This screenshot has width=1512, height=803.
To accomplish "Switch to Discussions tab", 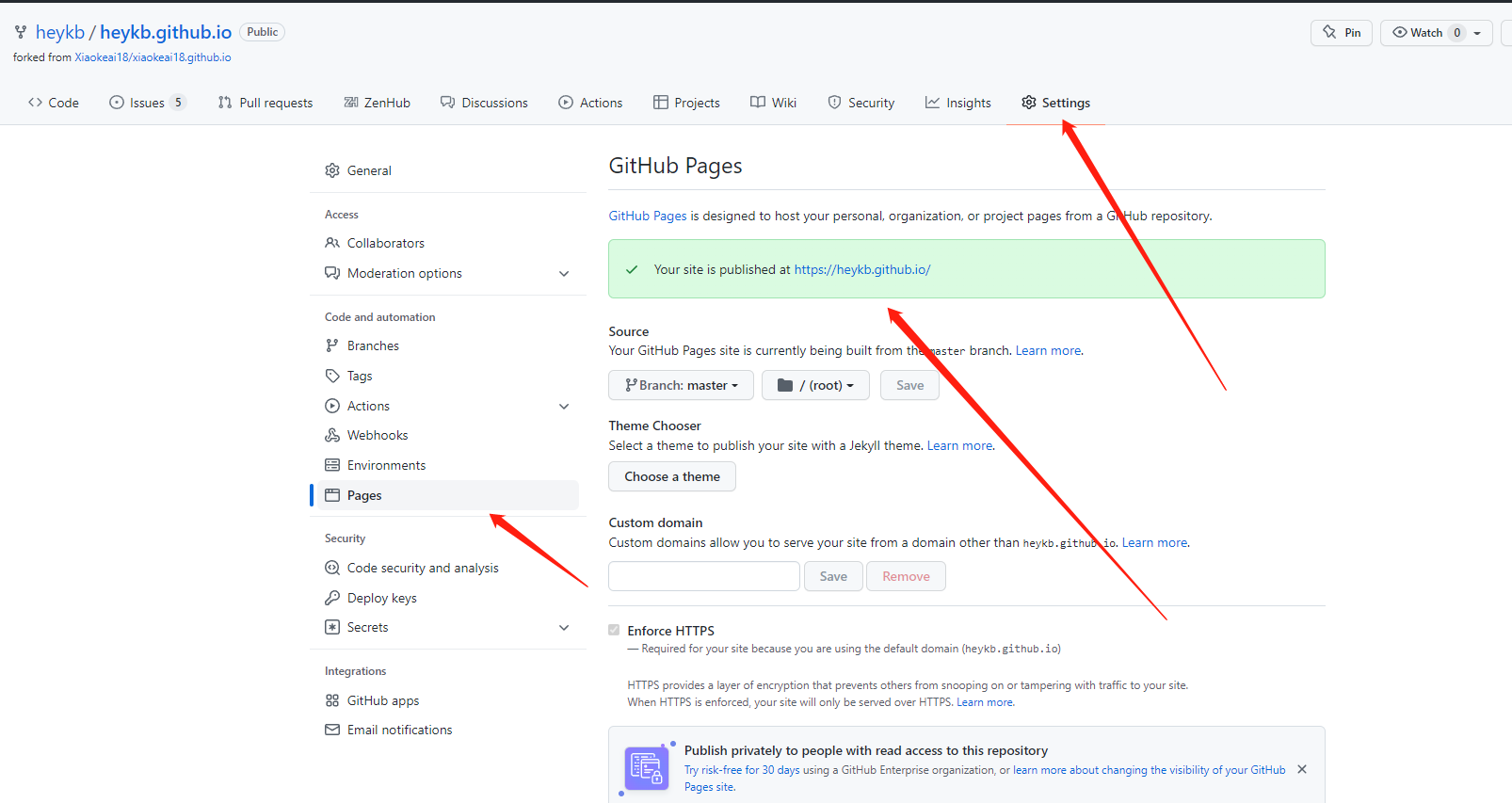I will tap(484, 103).
